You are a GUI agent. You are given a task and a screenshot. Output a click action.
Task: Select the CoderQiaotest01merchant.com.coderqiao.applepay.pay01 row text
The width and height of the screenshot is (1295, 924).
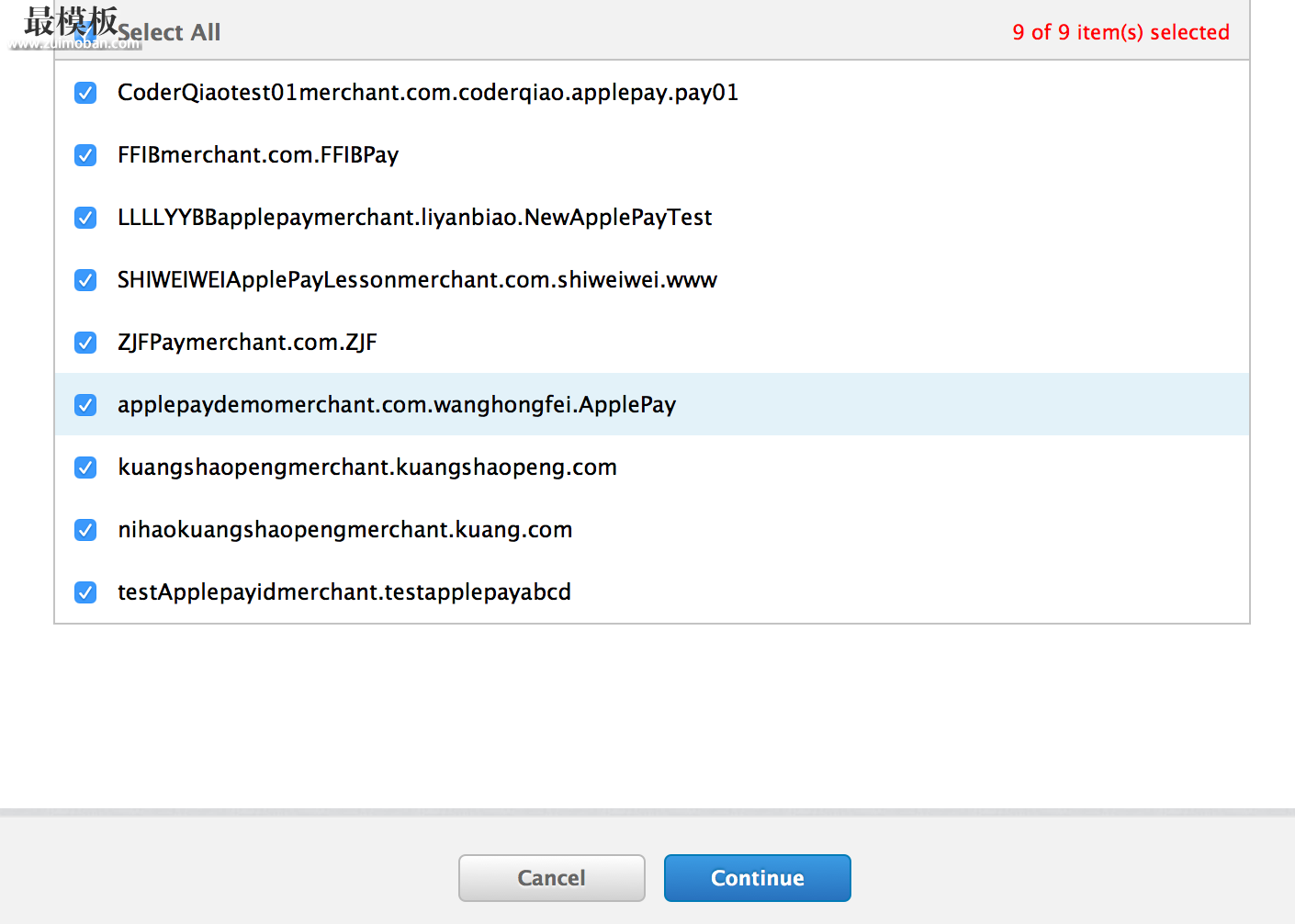[428, 93]
